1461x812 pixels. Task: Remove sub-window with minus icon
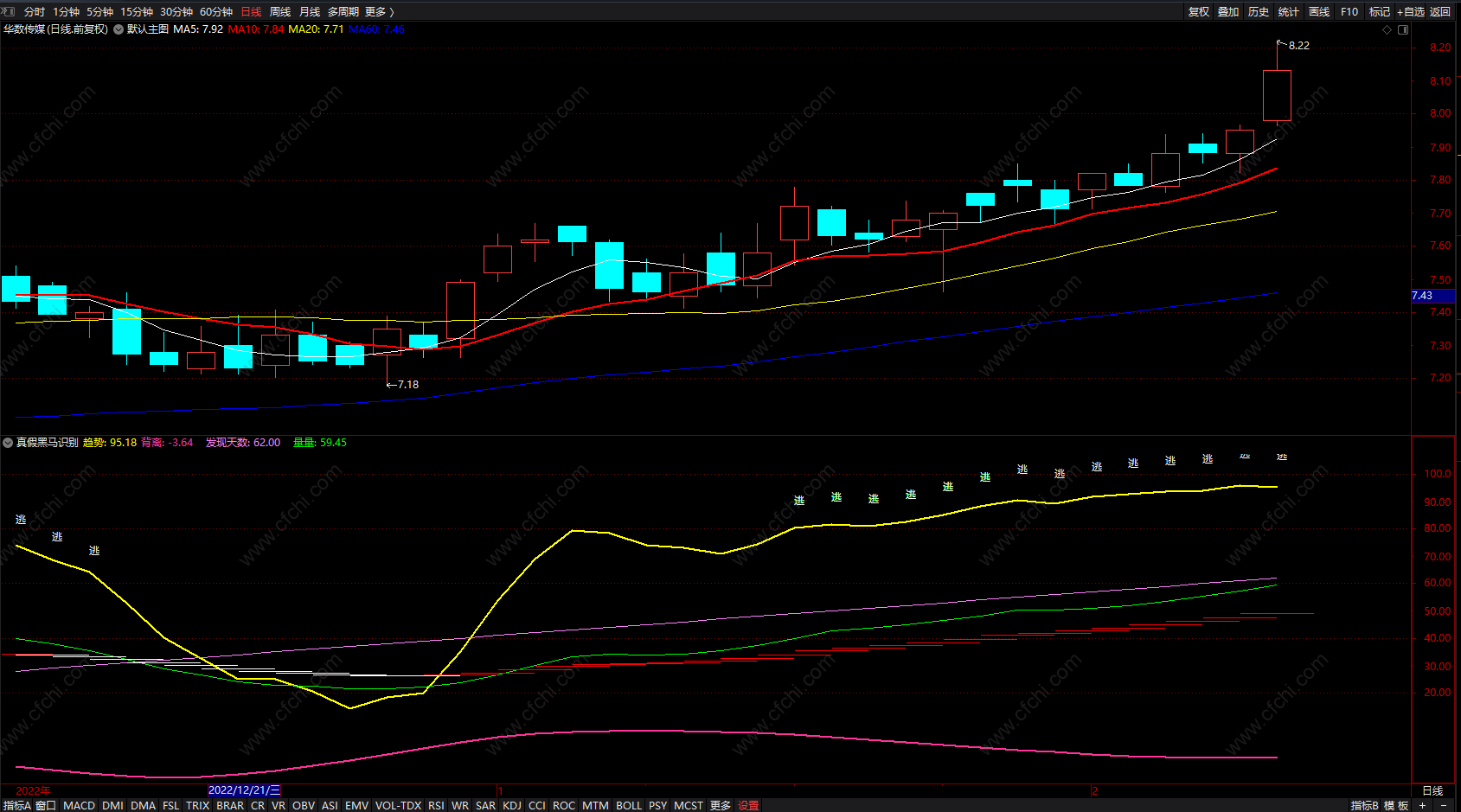1443,805
